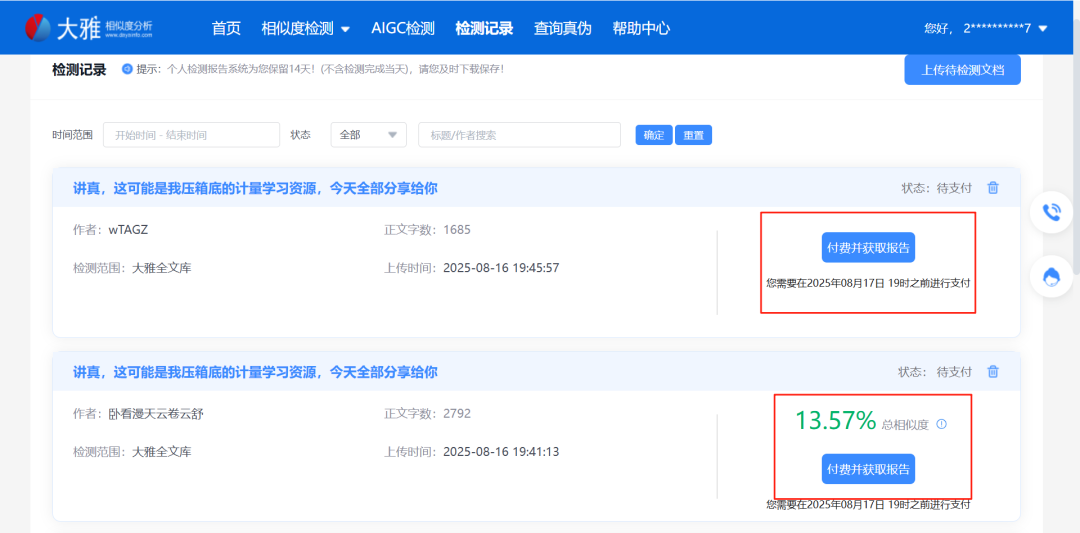Open the 状态 全部 filter dropdown
1080x533 pixels.
point(368,135)
